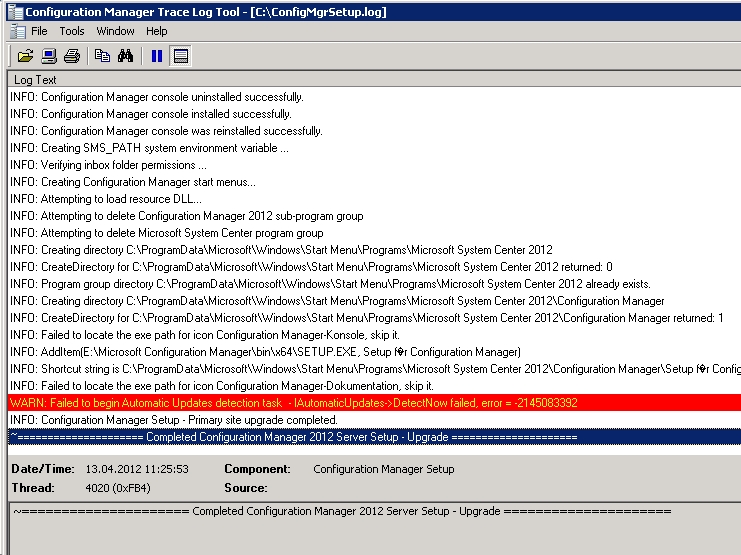Viewport: 741px width, 555px height.
Task: Open the Help menu
Action: point(157,31)
